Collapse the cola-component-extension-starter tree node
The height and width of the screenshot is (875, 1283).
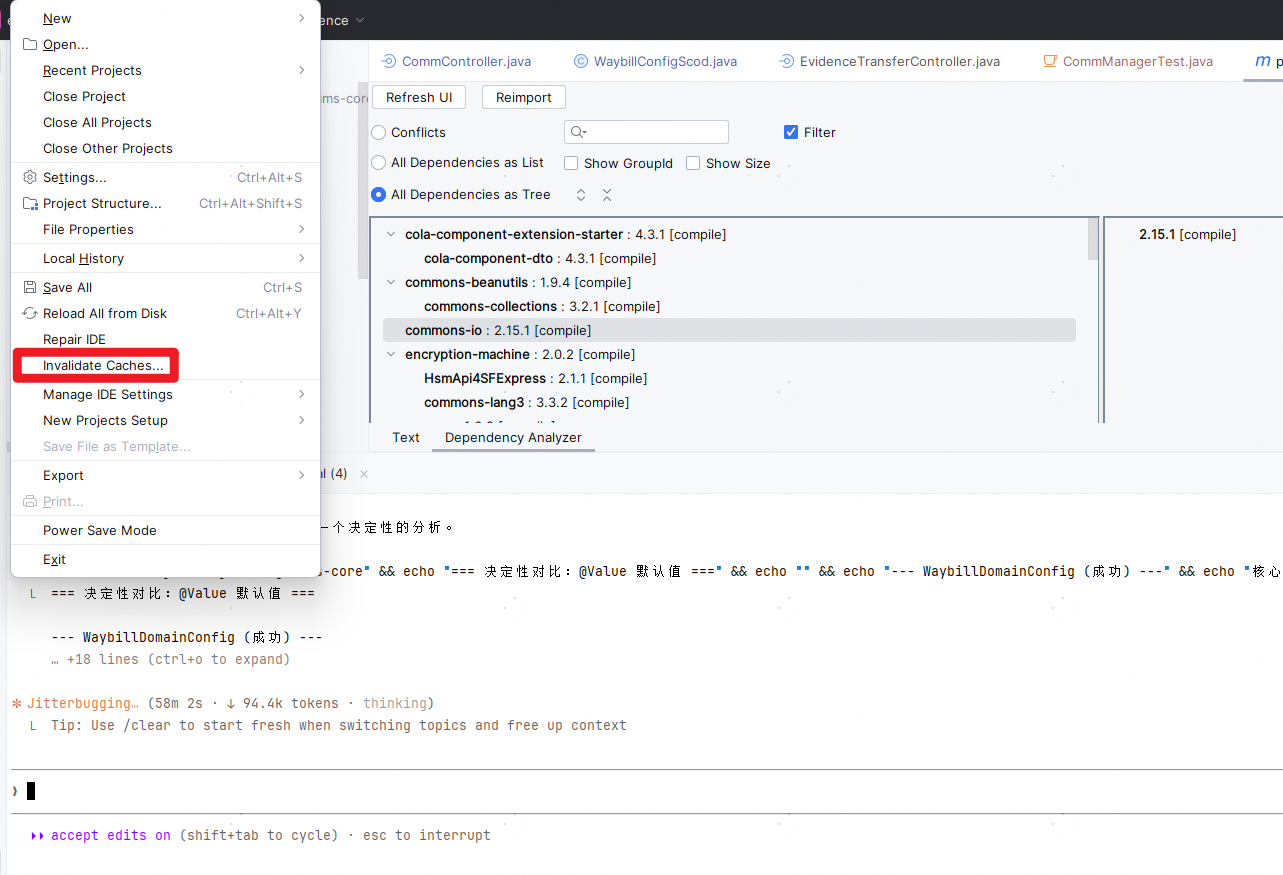[390, 234]
